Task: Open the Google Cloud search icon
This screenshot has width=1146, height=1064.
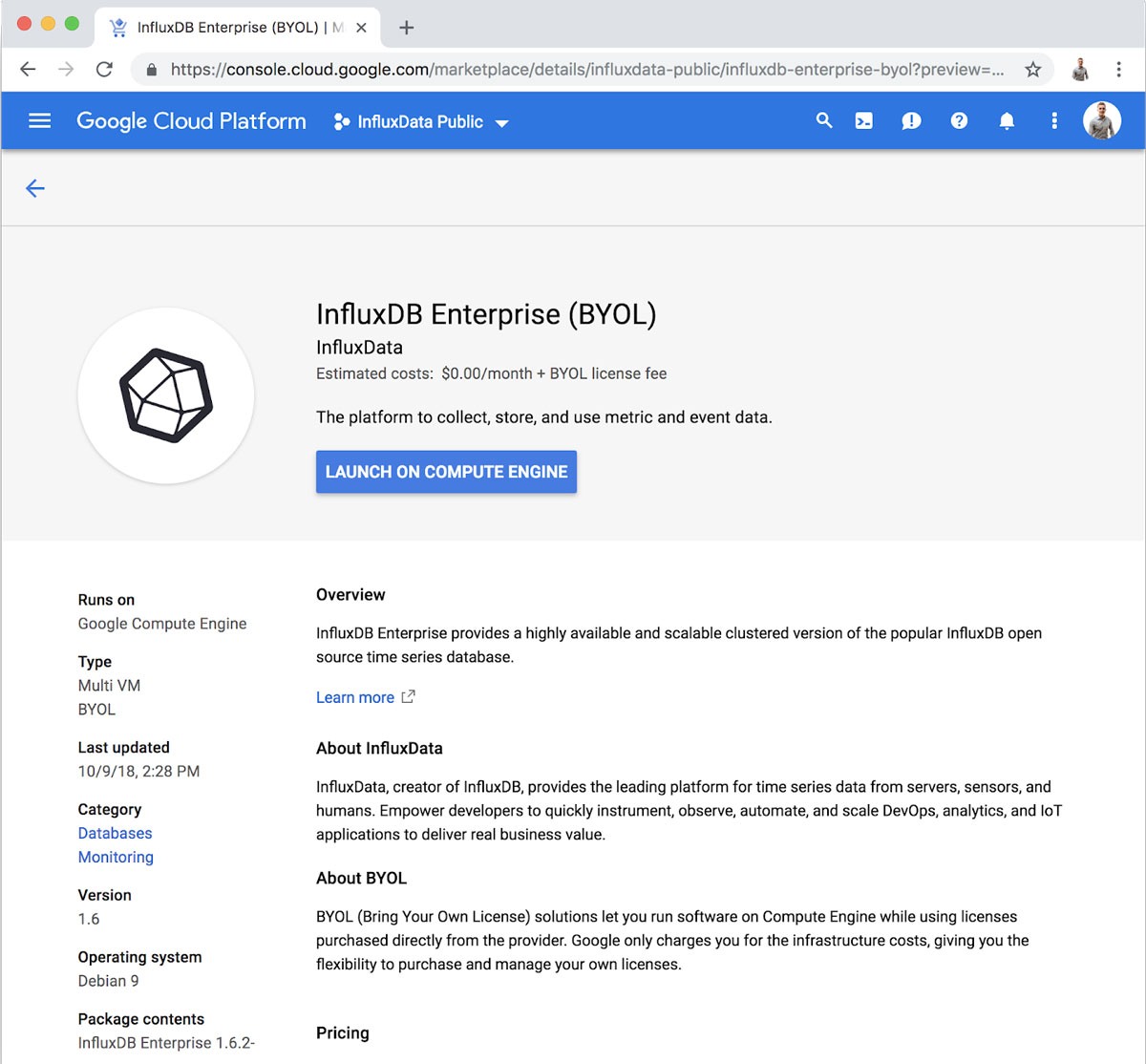Action: click(x=823, y=120)
